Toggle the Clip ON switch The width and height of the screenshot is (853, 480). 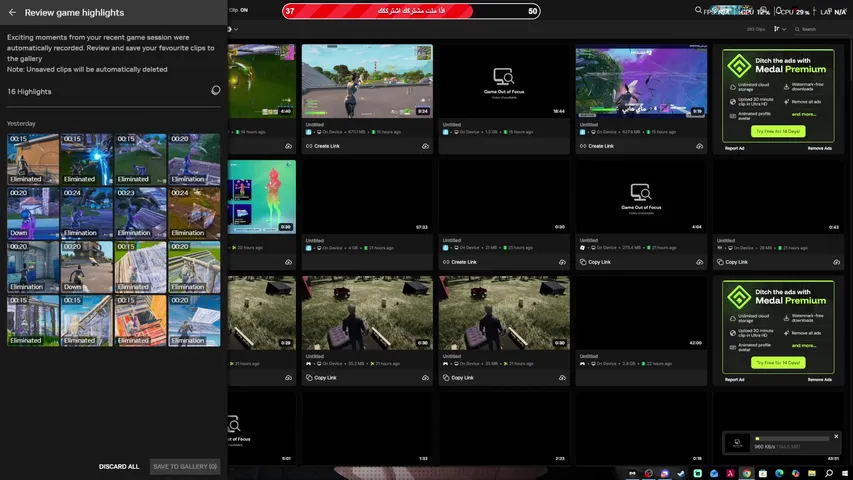(x=238, y=10)
